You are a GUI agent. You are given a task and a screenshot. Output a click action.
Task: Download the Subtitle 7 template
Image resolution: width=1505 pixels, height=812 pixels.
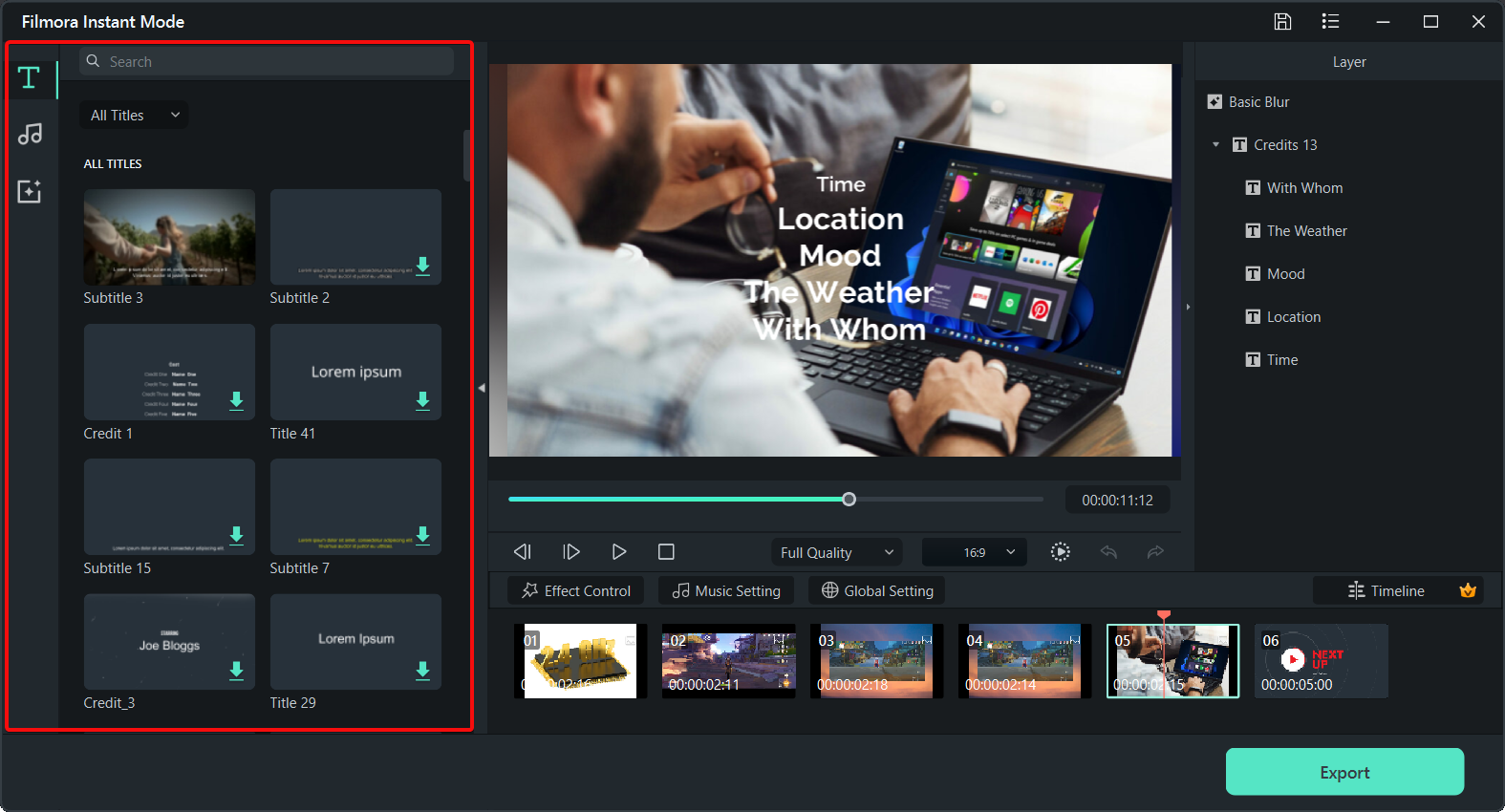[x=422, y=535]
